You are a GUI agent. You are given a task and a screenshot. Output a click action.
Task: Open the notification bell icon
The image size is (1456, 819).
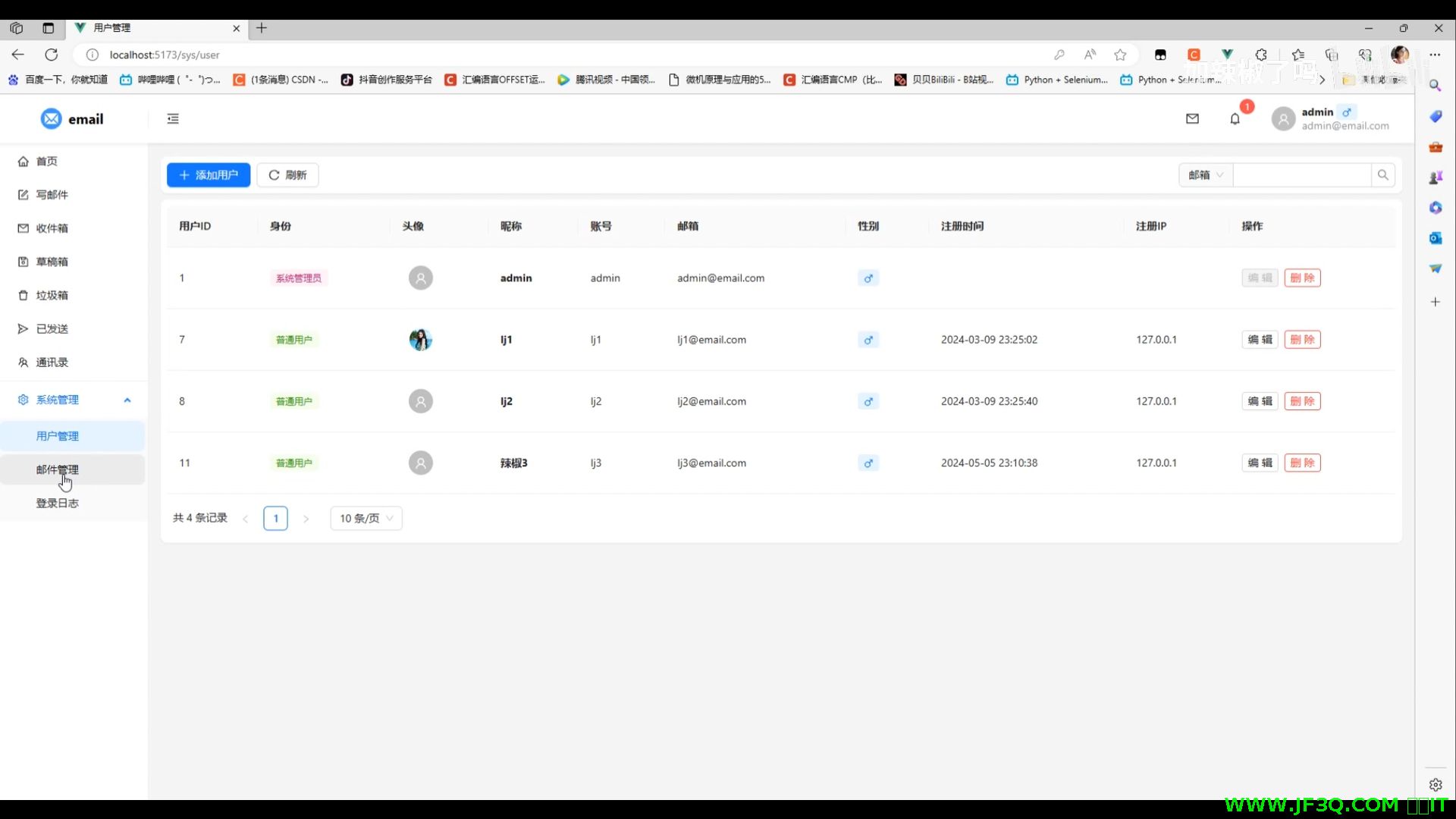1235,119
